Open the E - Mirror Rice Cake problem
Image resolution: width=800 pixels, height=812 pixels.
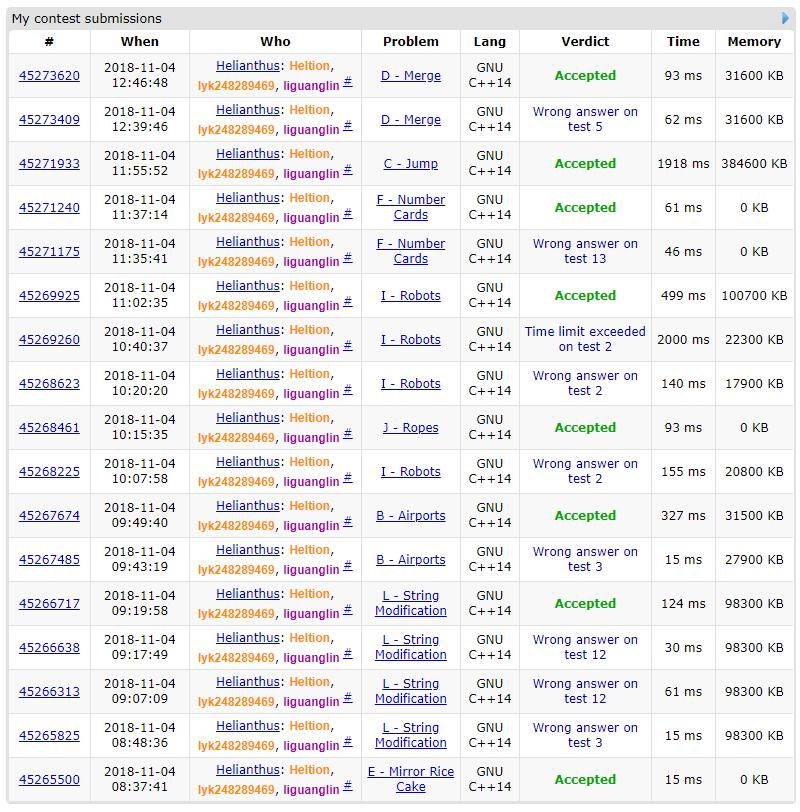click(410, 779)
